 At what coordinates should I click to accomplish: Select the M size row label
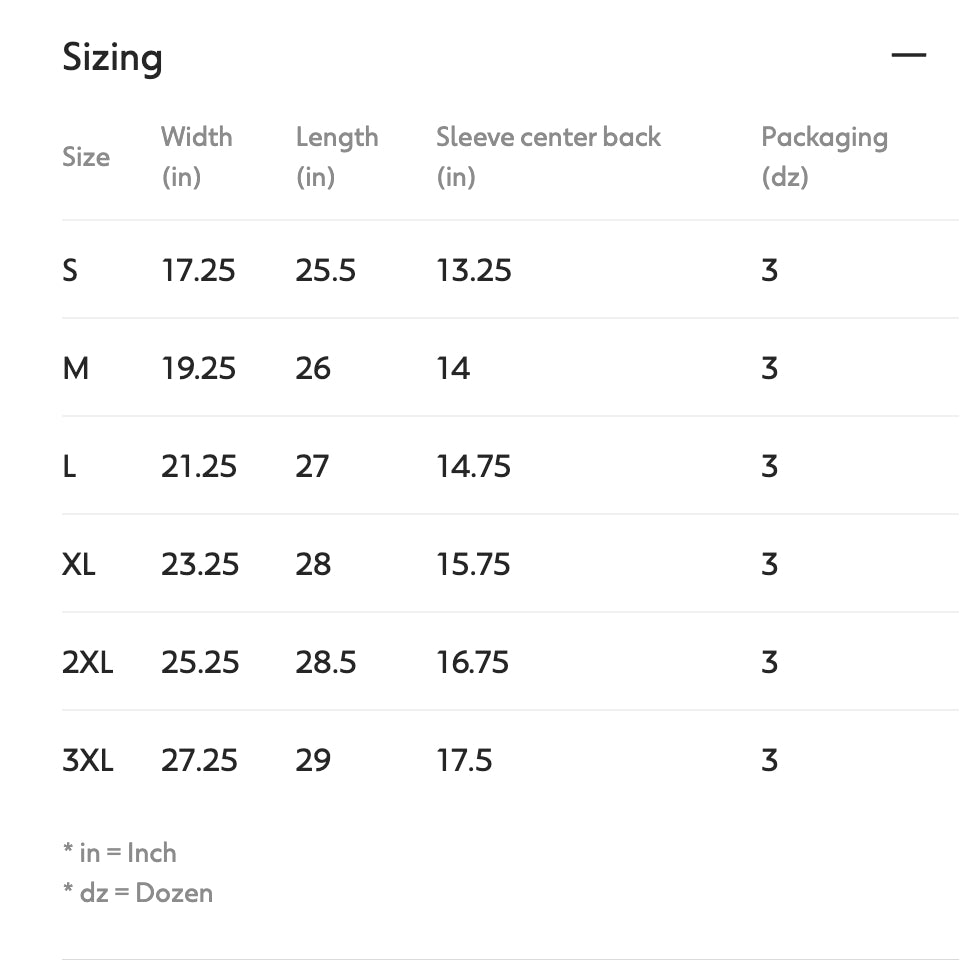(76, 369)
